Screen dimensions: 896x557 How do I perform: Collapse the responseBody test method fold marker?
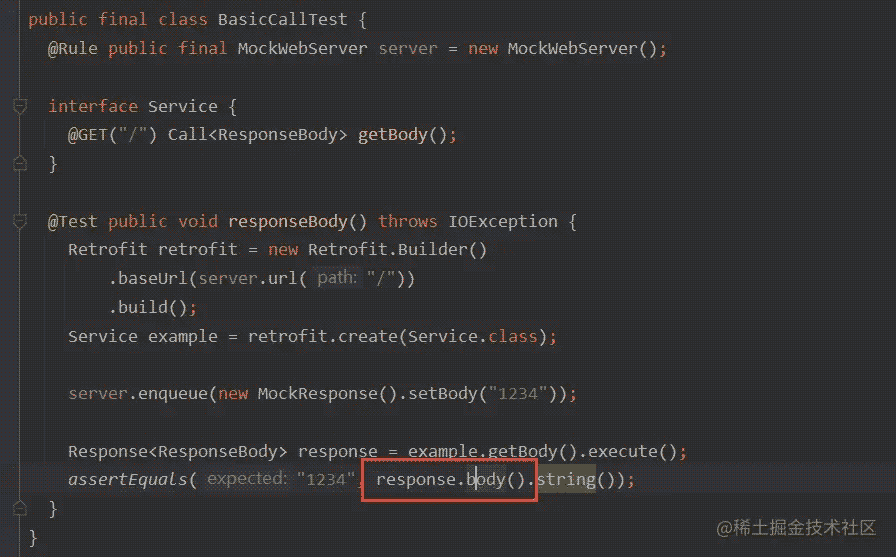click(x=20, y=221)
